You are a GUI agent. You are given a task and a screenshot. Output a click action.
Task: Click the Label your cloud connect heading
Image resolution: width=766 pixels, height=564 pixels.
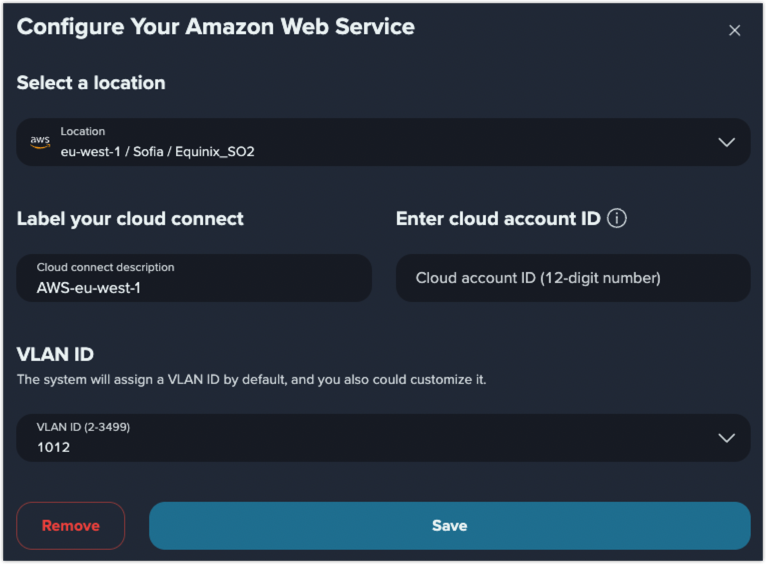coord(130,219)
